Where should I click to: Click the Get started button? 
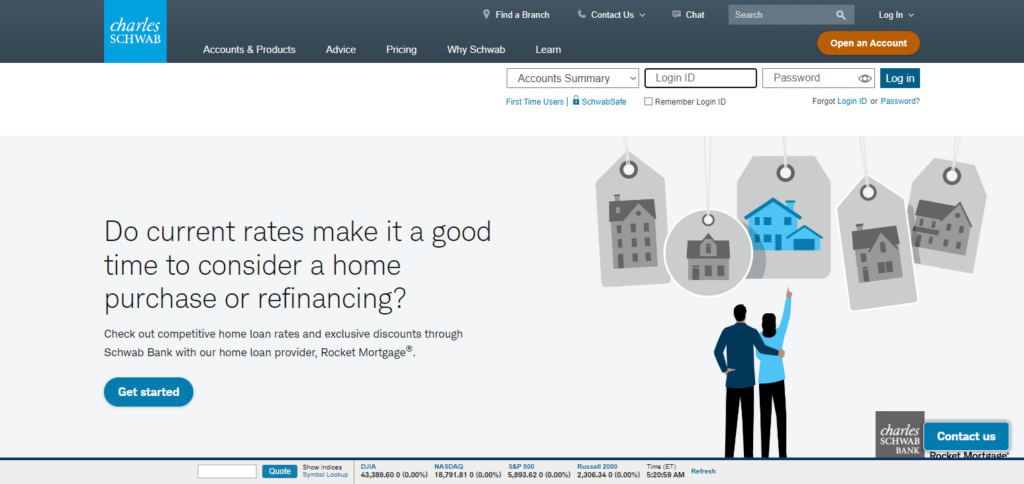tap(148, 392)
